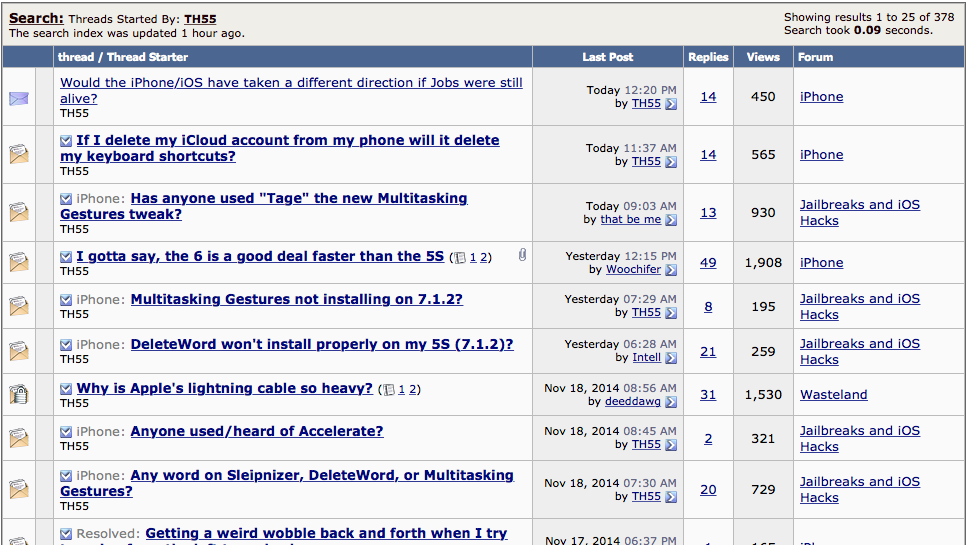
Task: Sort by Thread Starter column header
Action: (147, 57)
